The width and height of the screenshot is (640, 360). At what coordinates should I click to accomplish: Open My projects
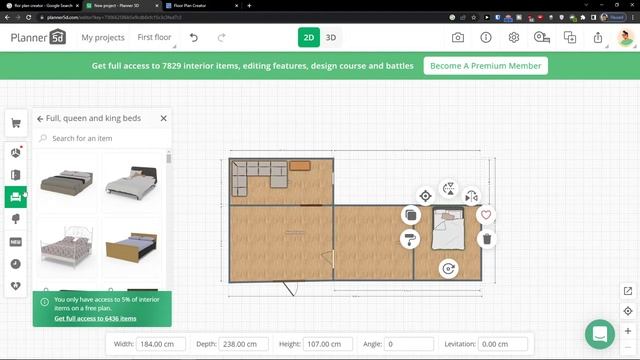pyautogui.click(x=103, y=38)
